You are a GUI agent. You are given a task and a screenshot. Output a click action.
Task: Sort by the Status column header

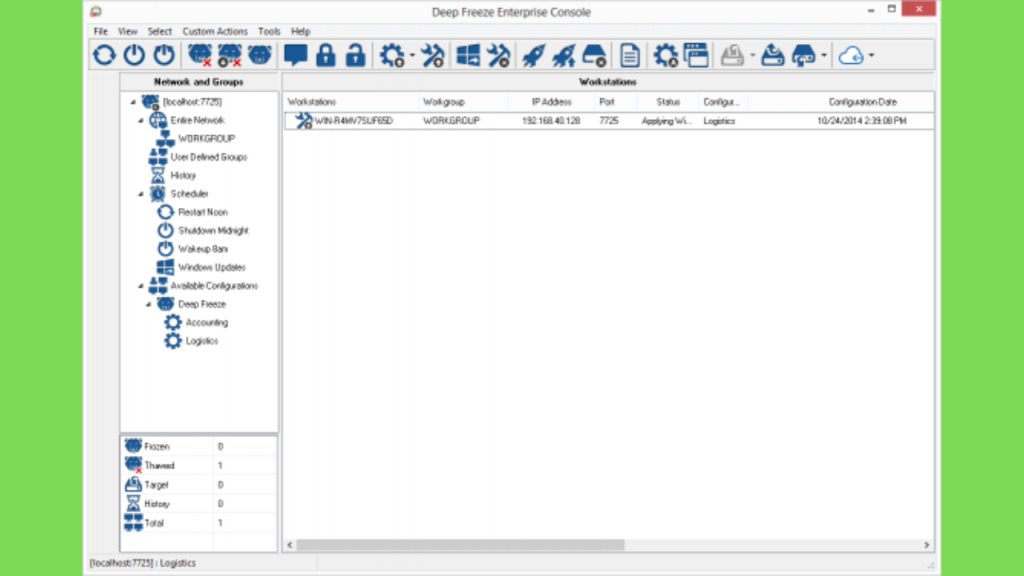pyautogui.click(x=668, y=102)
